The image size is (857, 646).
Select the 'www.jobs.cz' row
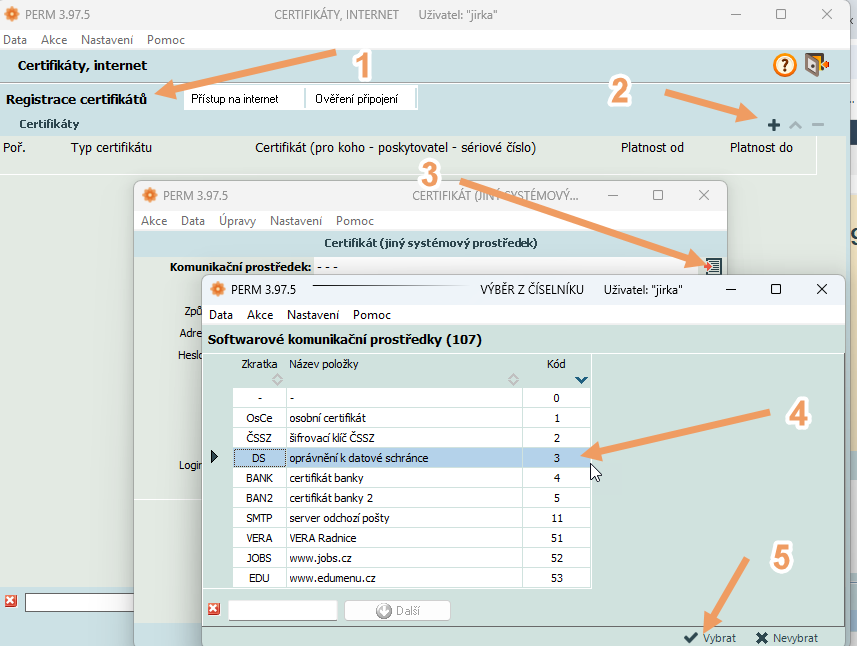point(412,558)
